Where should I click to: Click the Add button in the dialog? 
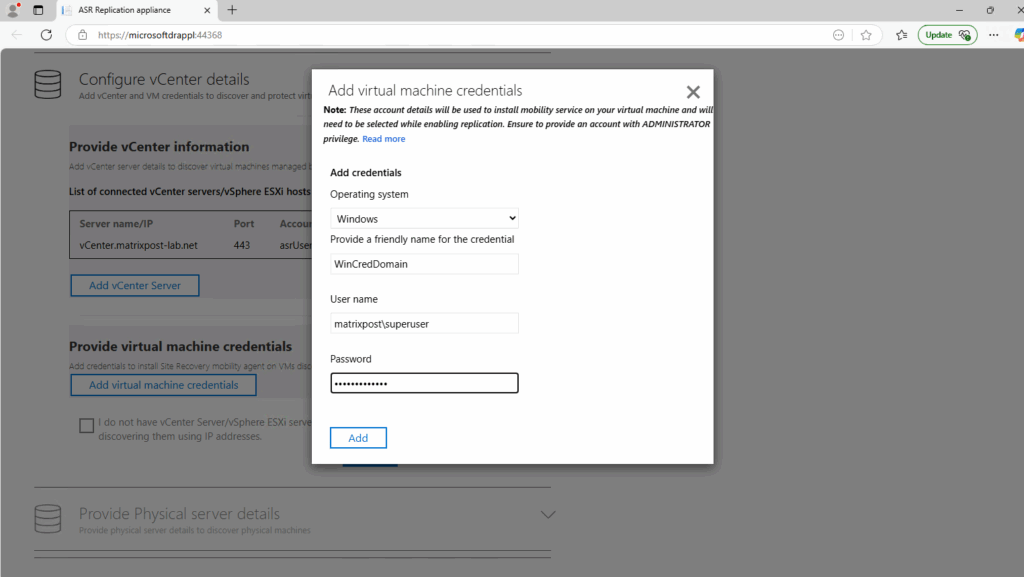click(x=358, y=438)
